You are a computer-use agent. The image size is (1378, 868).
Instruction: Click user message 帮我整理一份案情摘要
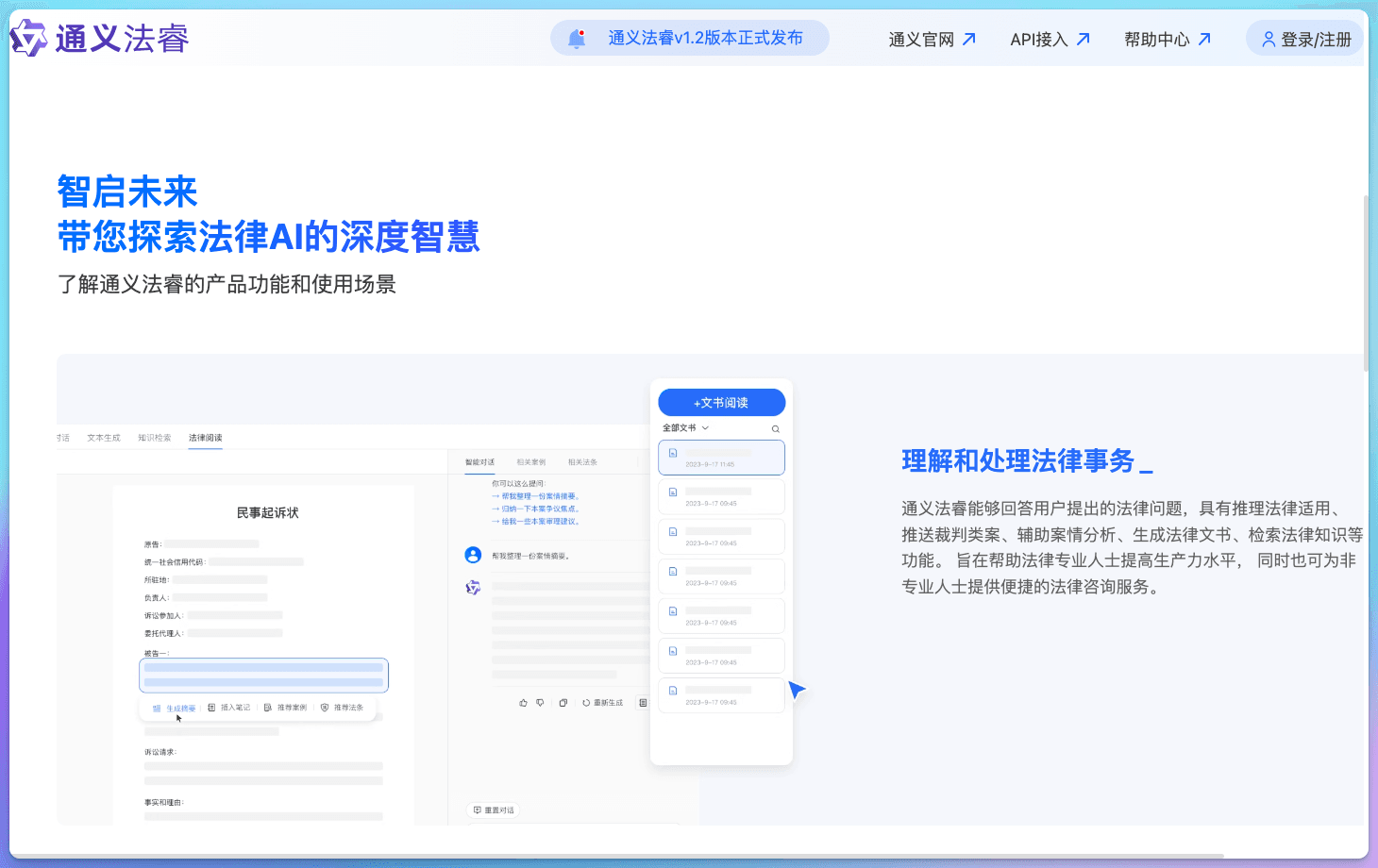click(530, 557)
